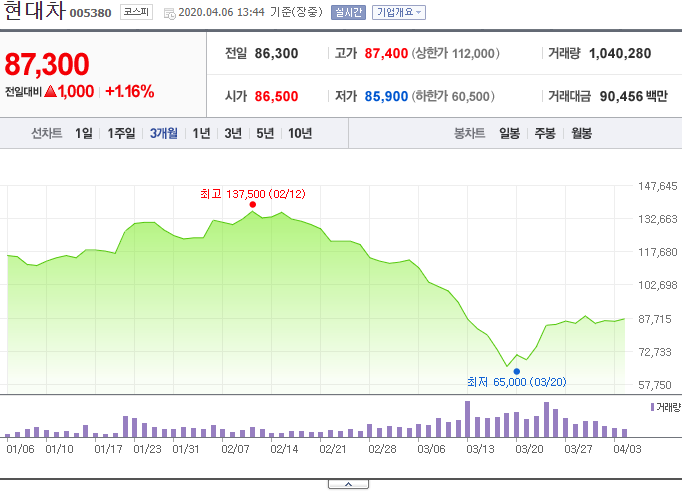
Task: Click the previous close value 86,300
Action: pyautogui.click(x=276, y=54)
